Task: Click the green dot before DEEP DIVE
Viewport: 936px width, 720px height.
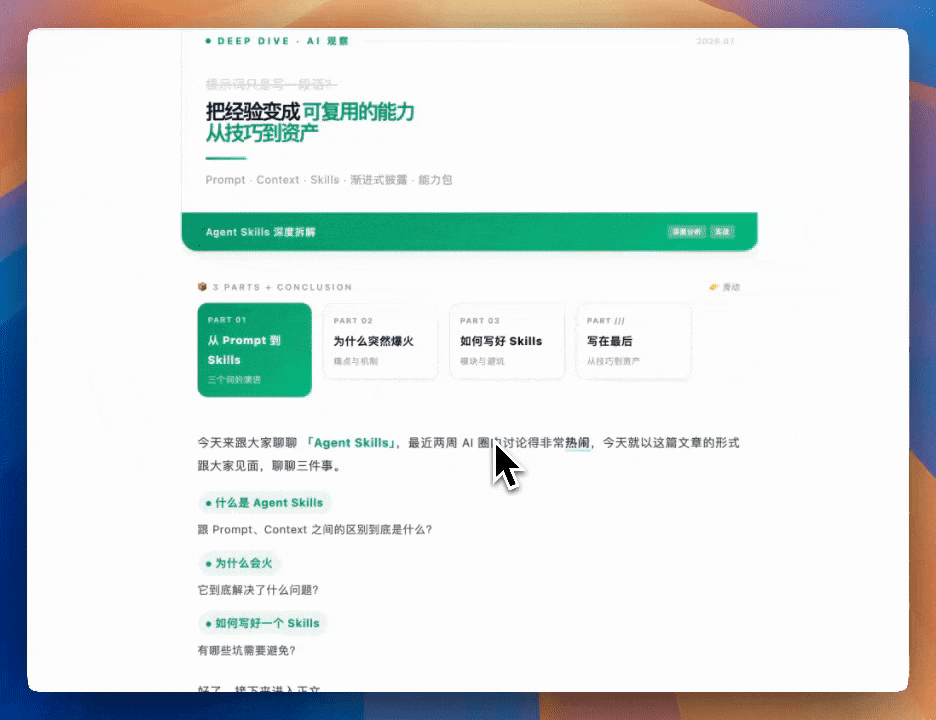Action: coord(208,41)
